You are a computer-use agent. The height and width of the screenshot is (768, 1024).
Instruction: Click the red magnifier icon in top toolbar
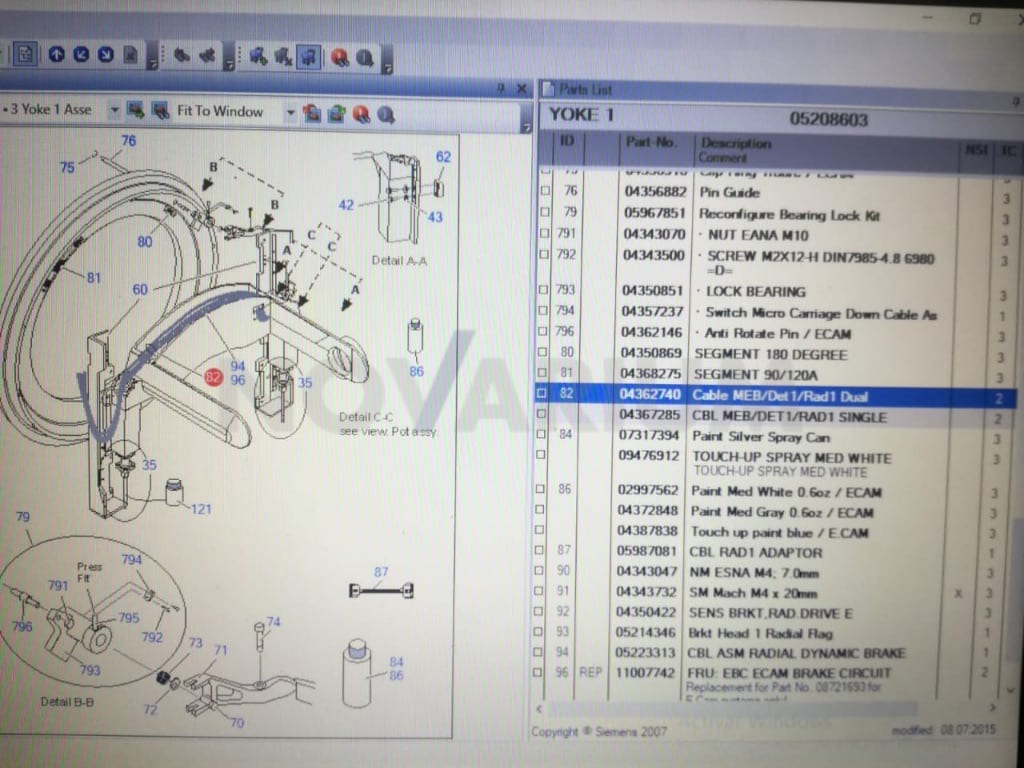click(340, 57)
